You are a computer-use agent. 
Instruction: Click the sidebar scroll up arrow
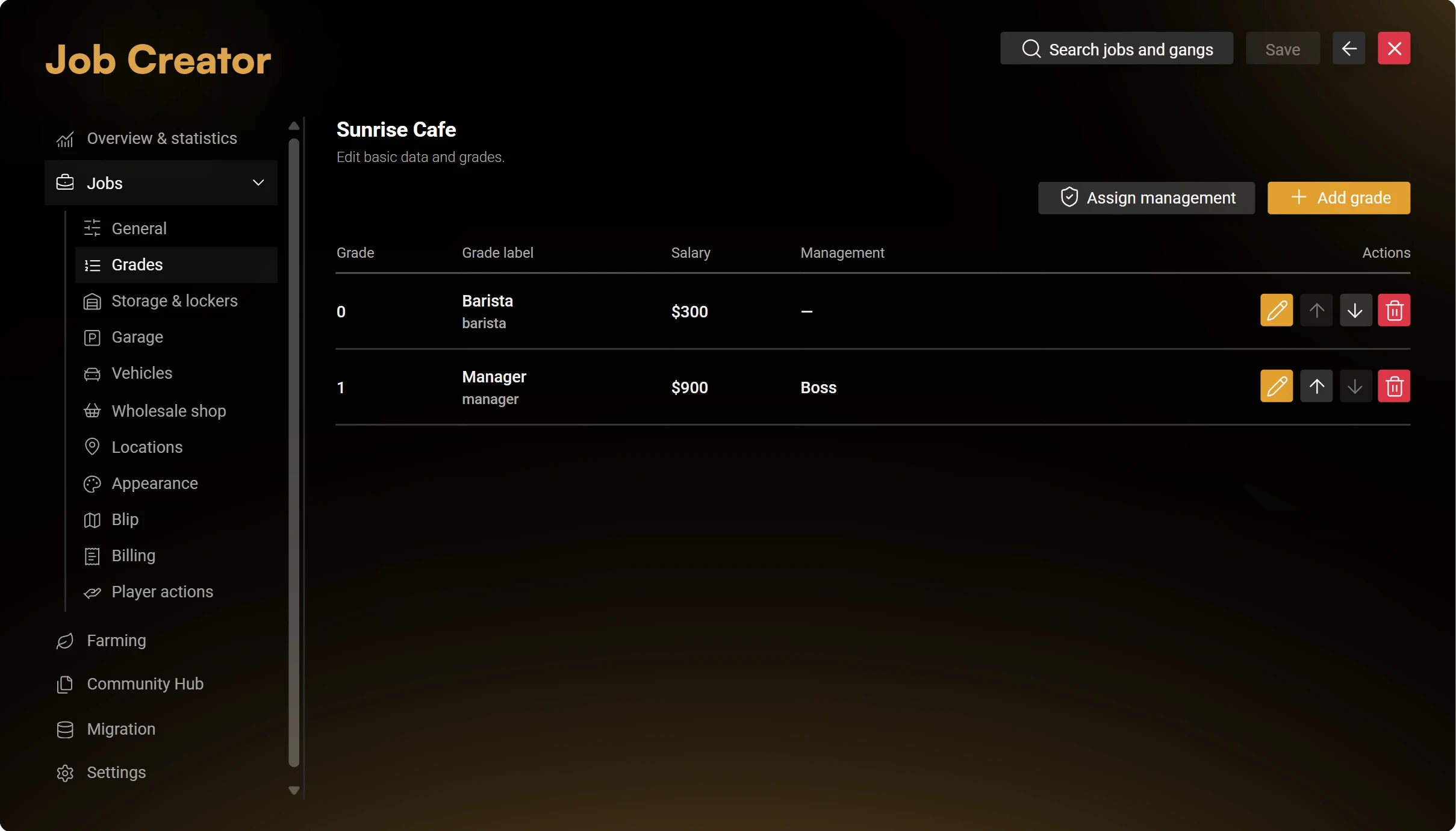pyautogui.click(x=294, y=126)
